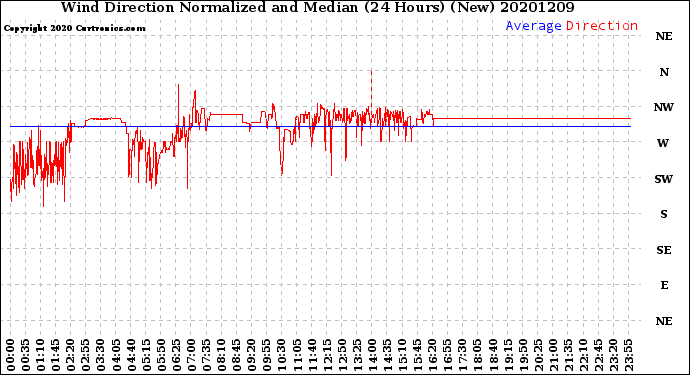
Task: Click the 11:05 time axis label
Action: pyautogui.click(x=297, y=355)
